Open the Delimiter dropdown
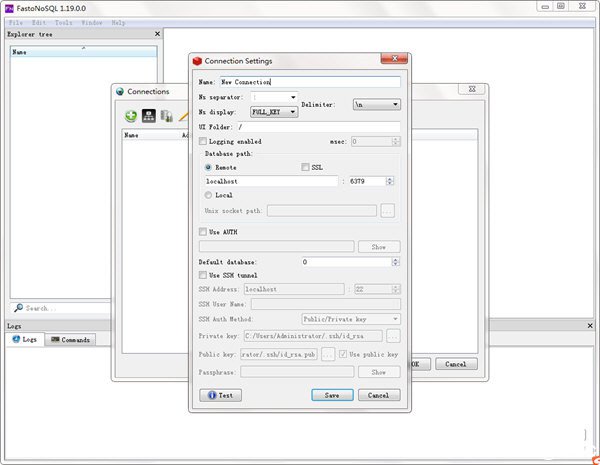 pos(376,104)
